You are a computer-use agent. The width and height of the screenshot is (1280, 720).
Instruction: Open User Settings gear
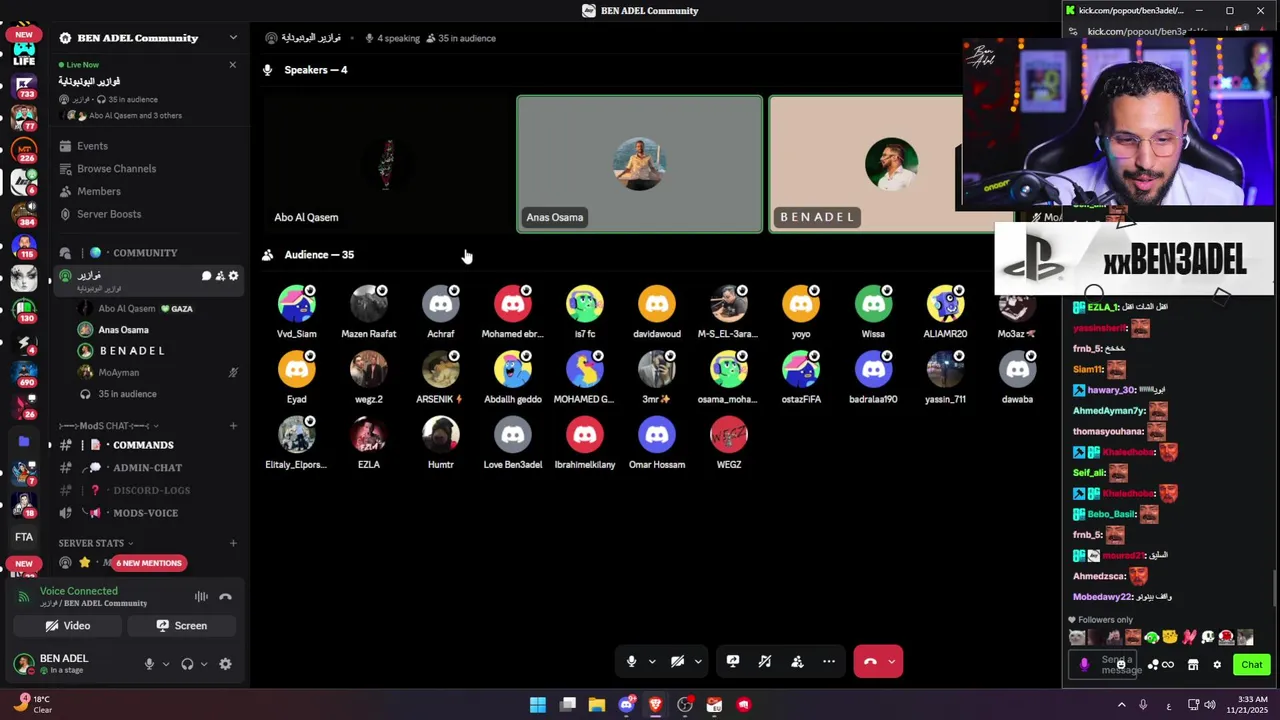225,664
